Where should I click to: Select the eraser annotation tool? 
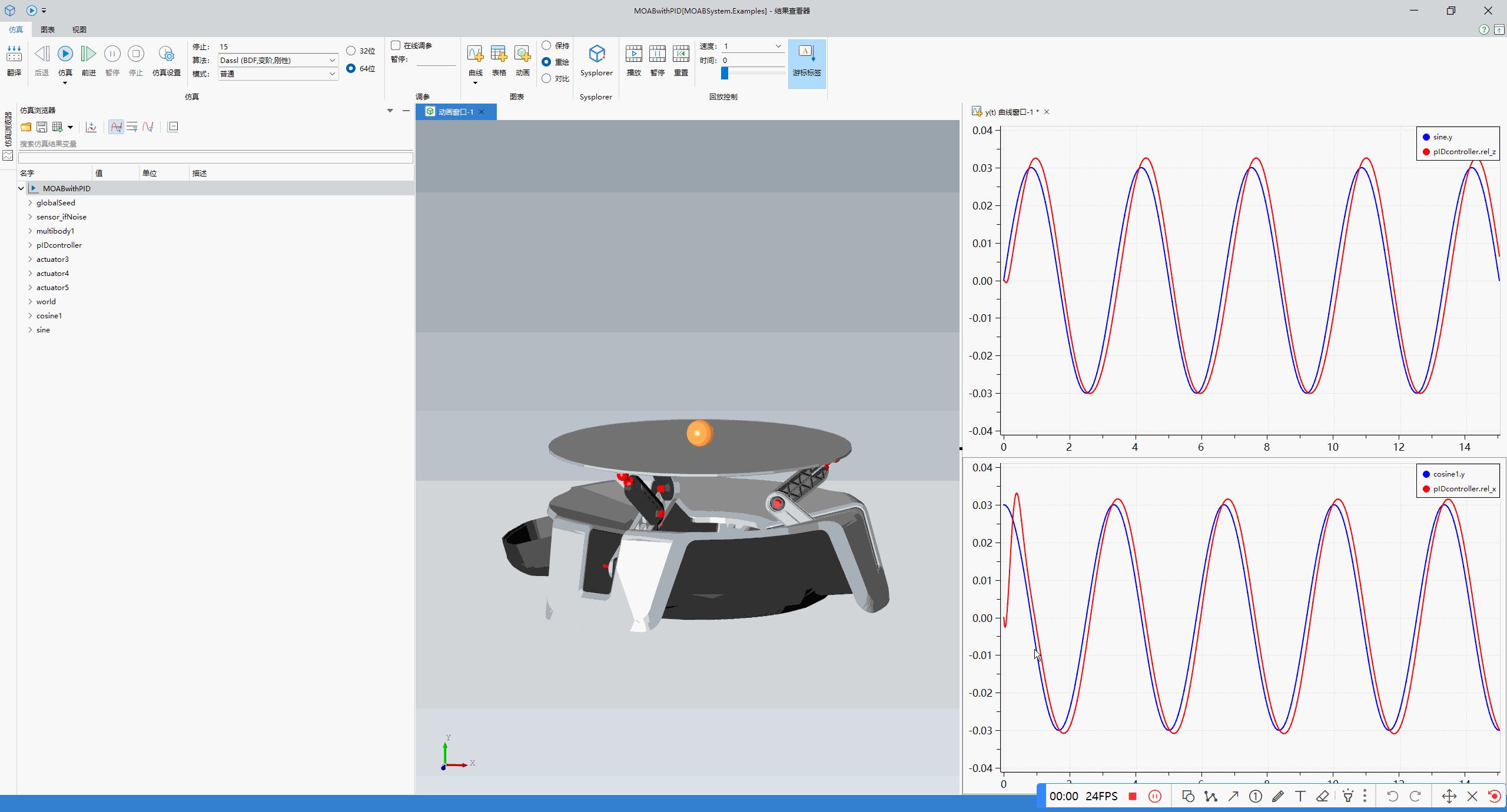click(1323, 796)
